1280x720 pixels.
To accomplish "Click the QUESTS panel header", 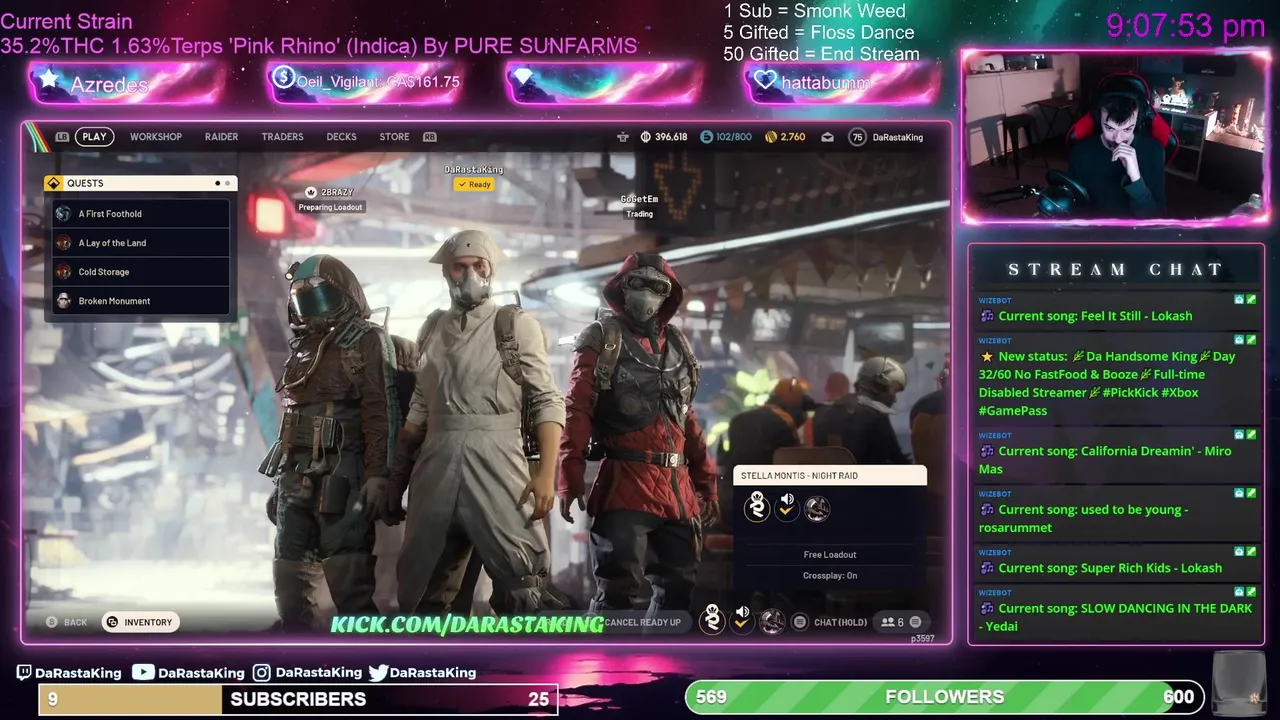I will pyautogui.click(x=140, y=183).
